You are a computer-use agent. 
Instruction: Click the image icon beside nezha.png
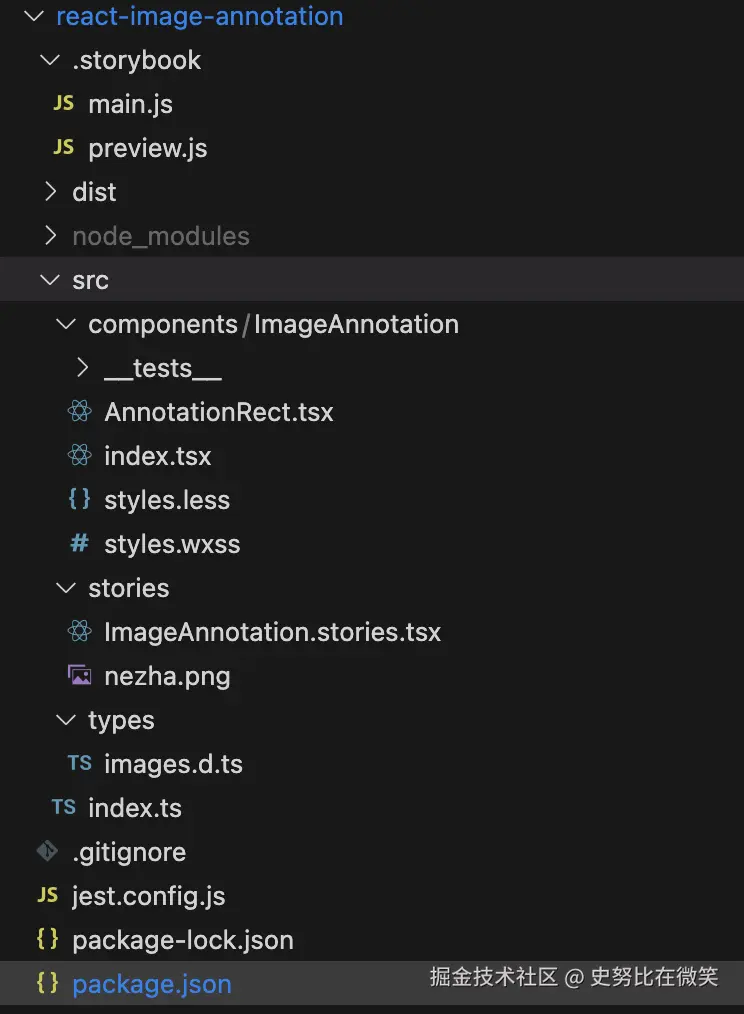[80, 676]
